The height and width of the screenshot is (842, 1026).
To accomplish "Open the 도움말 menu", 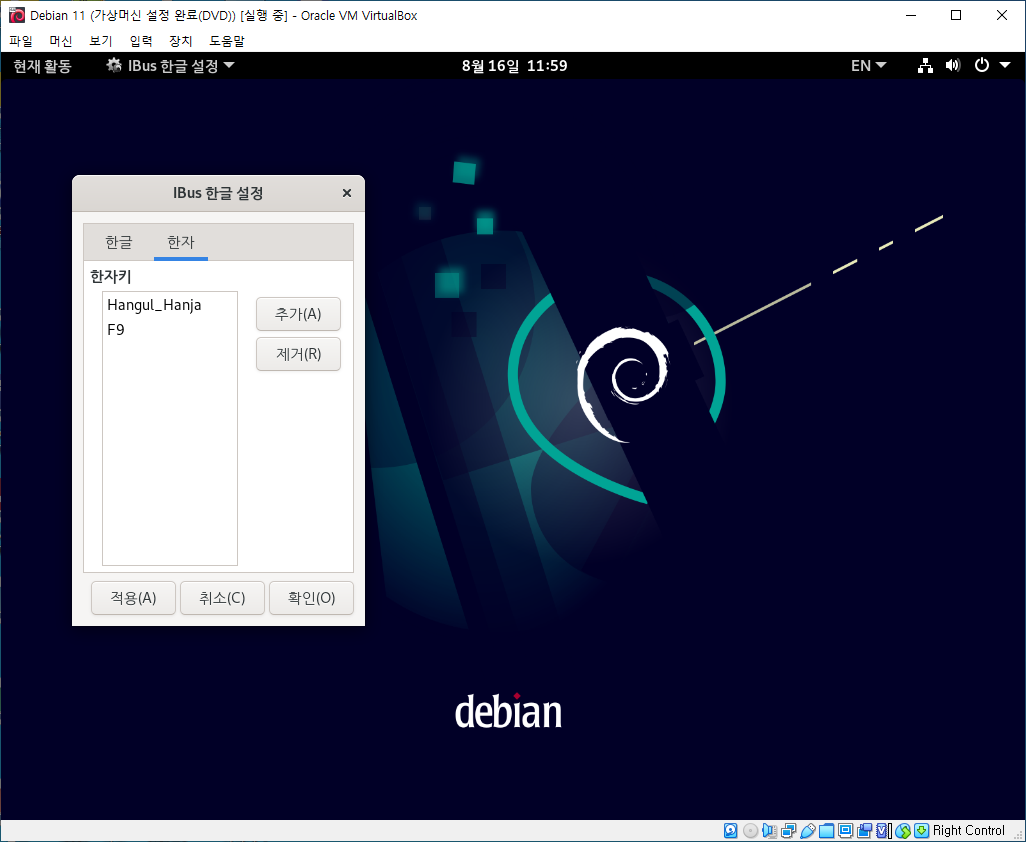I will point(227,41).
